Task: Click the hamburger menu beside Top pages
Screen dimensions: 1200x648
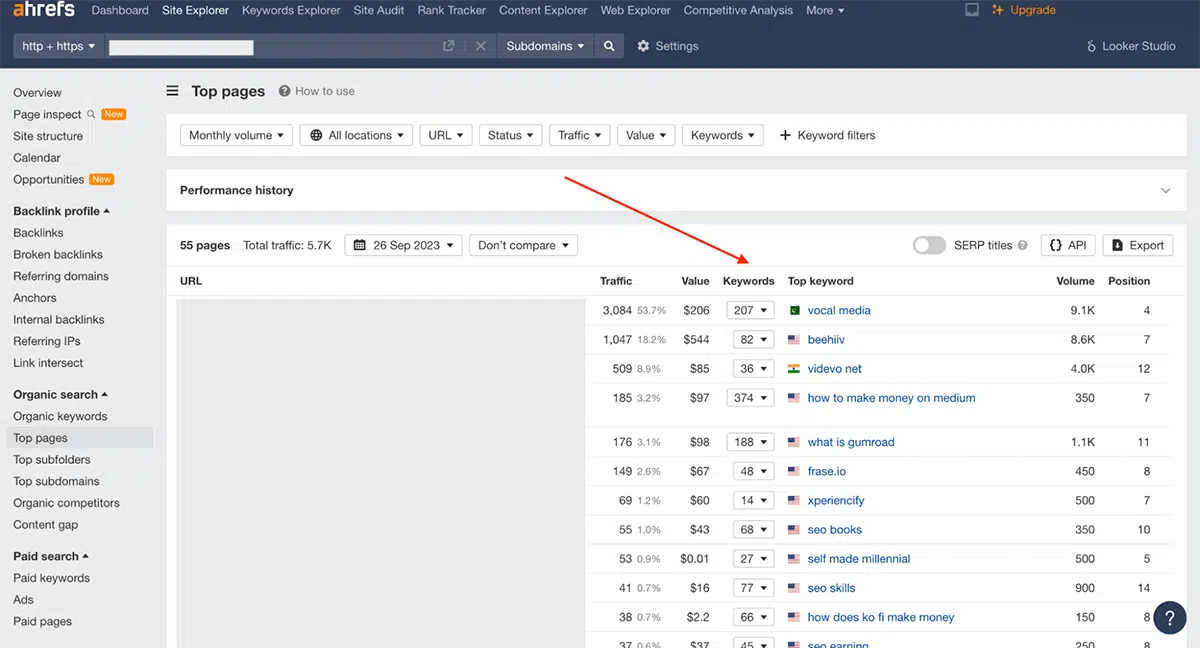Action: [x=172, y=91]
